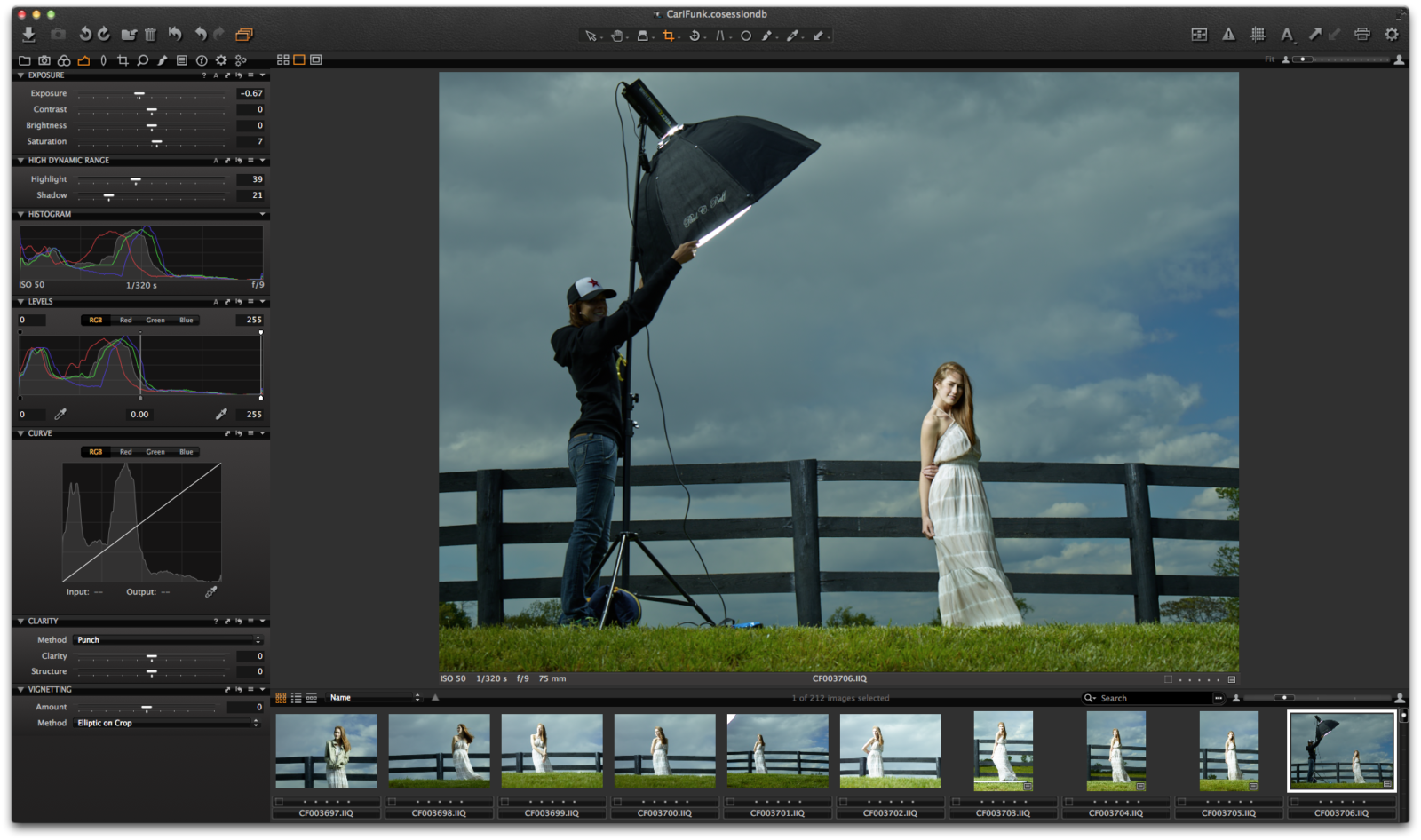Open the Lens correction tool tab

click(x=103, y=60)
